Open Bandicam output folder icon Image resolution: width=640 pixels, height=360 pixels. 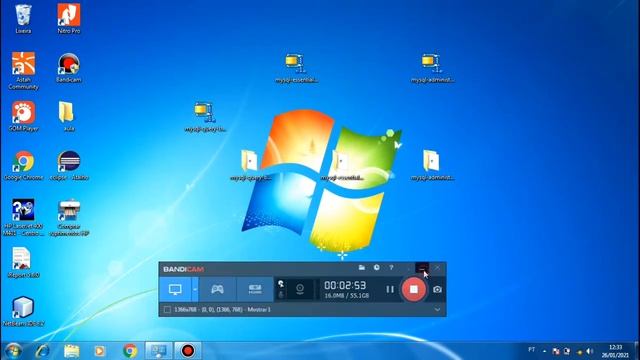362,267
